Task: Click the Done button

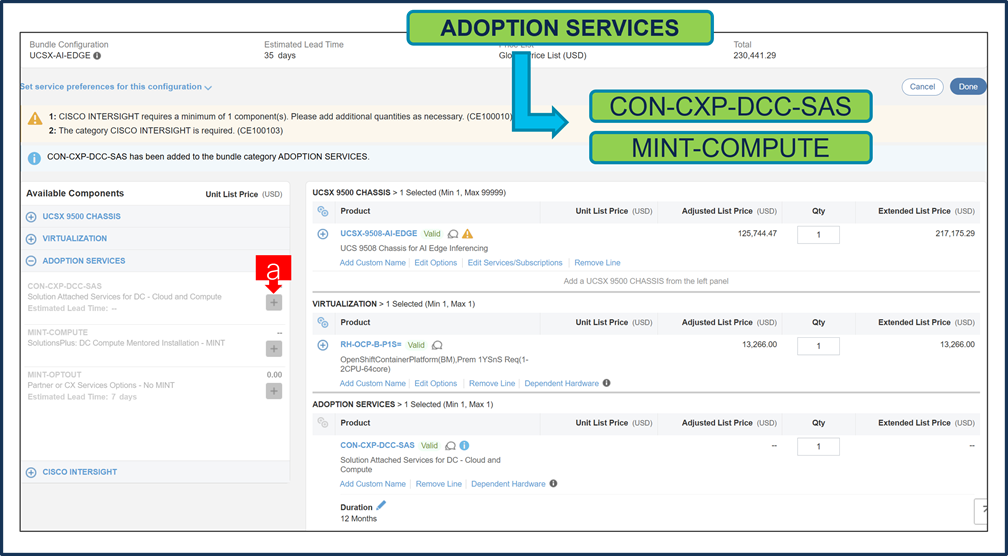Action: 968,87
